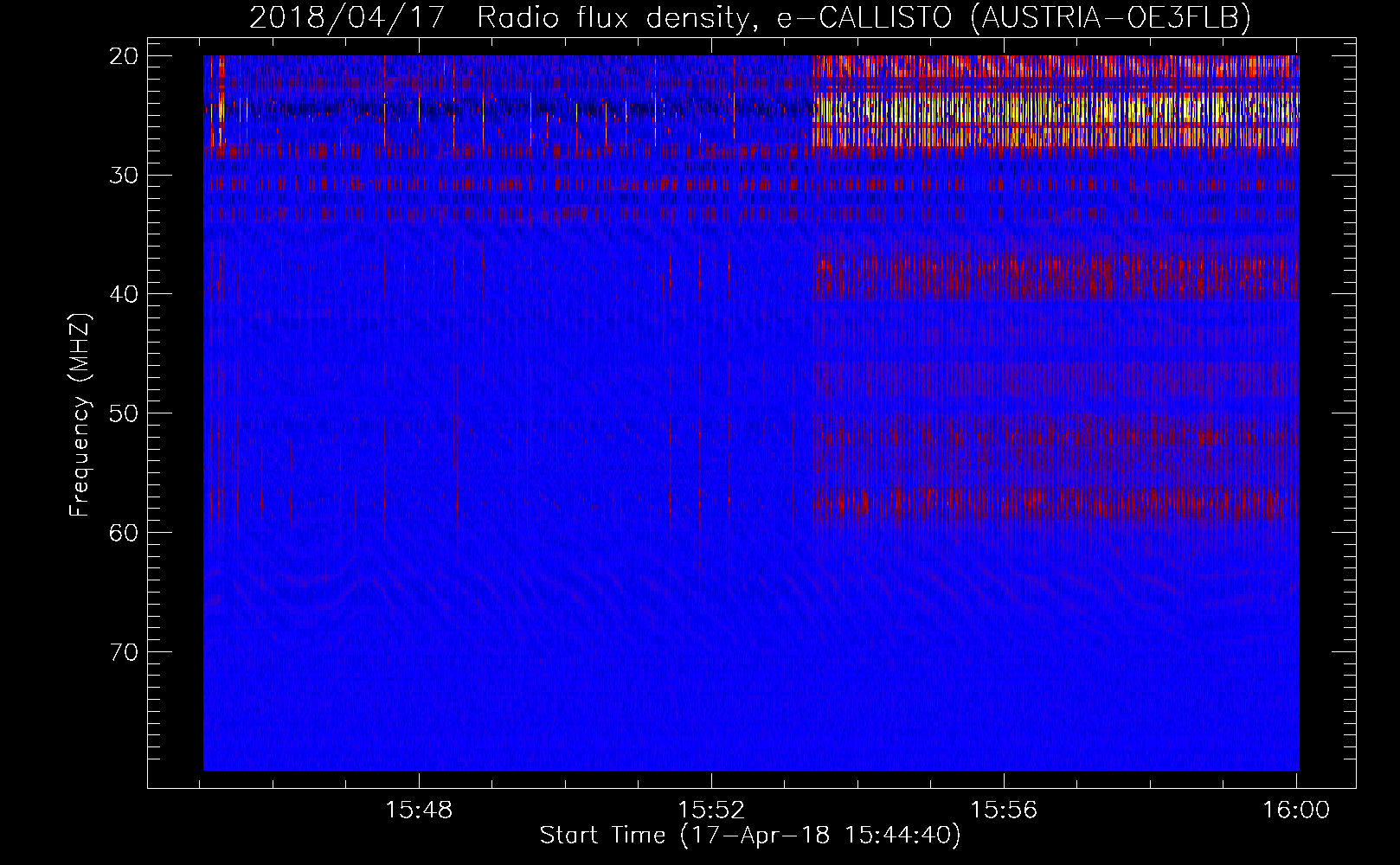Click the 15:52 time tick label
The width and height of the screenshot is (1400, 865).
(711, 811)
